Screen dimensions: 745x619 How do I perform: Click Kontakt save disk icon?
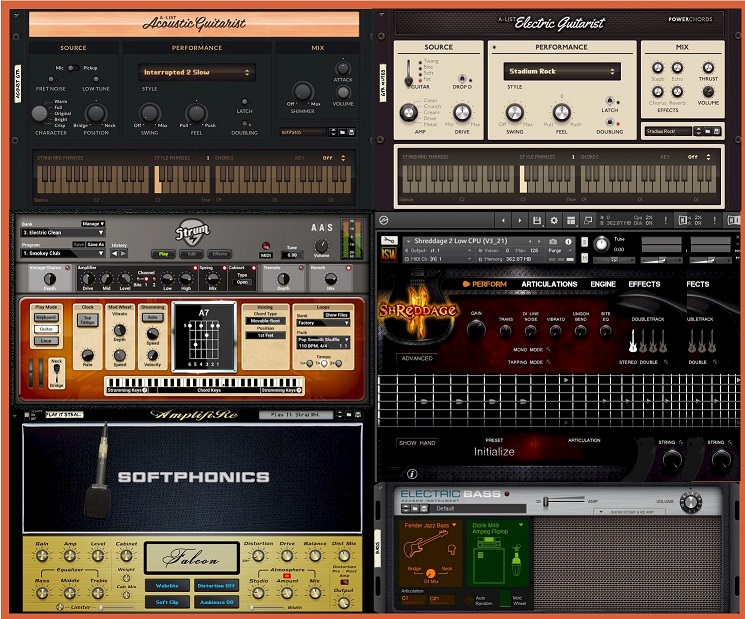click(537, 220)
